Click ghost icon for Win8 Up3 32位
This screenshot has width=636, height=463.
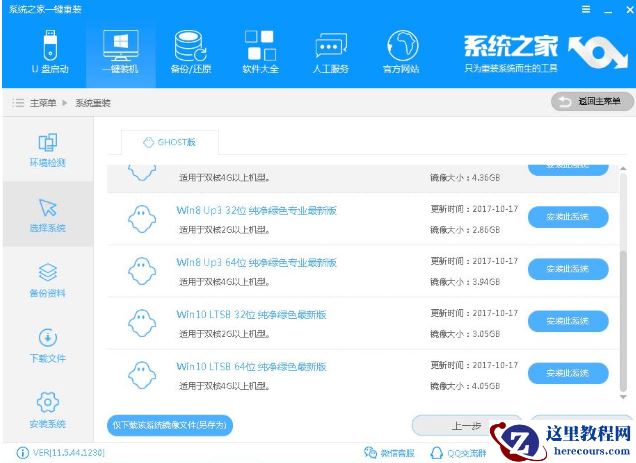(142, 219)
